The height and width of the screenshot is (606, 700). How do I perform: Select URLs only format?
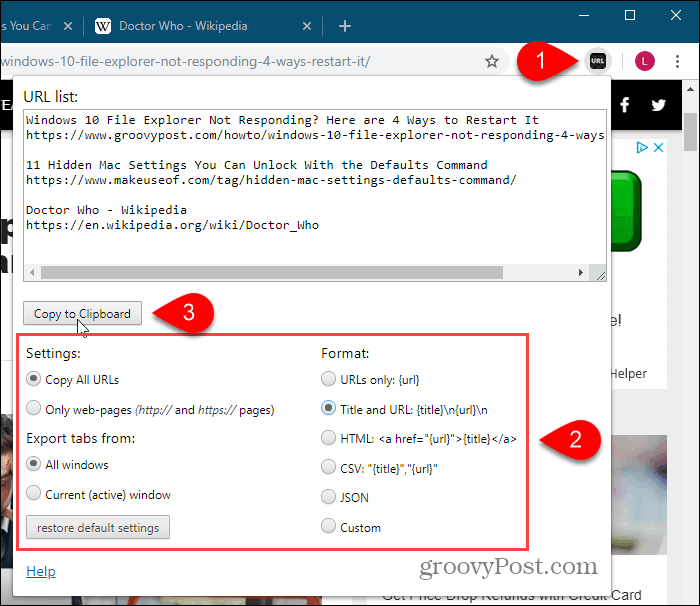click(328, 379)
